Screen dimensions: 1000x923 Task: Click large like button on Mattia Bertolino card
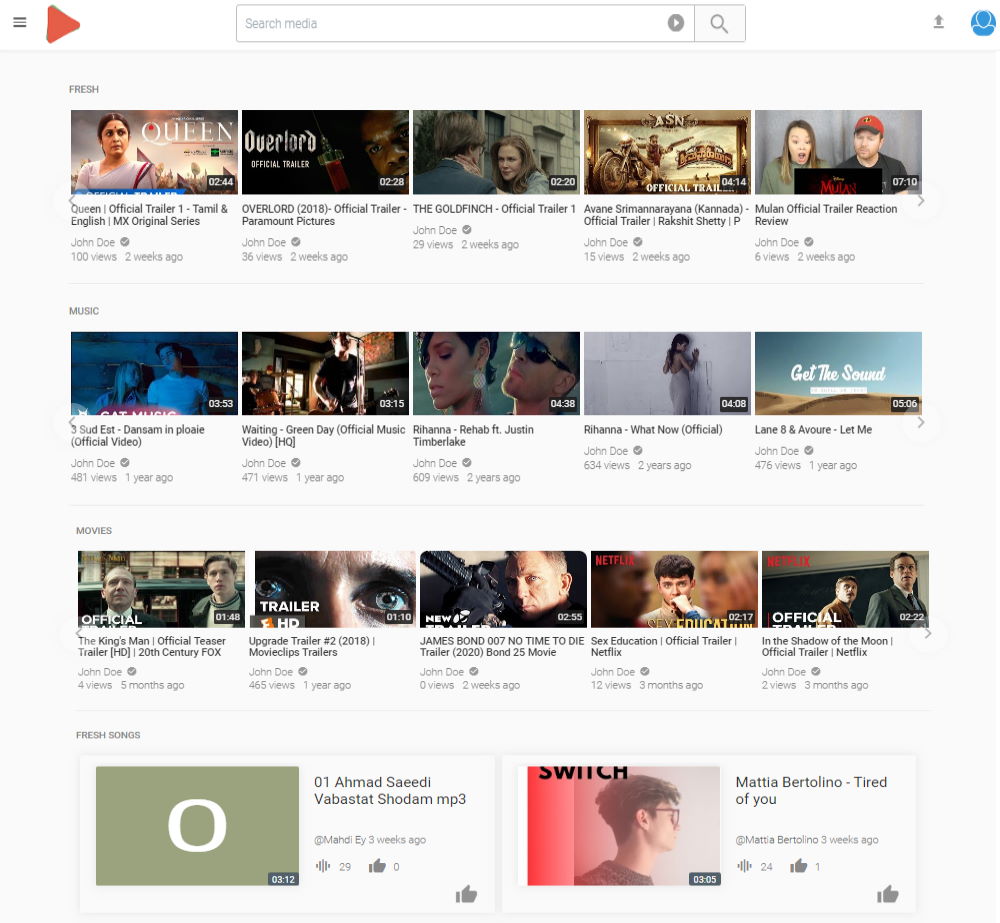click(x=888, y=894)
